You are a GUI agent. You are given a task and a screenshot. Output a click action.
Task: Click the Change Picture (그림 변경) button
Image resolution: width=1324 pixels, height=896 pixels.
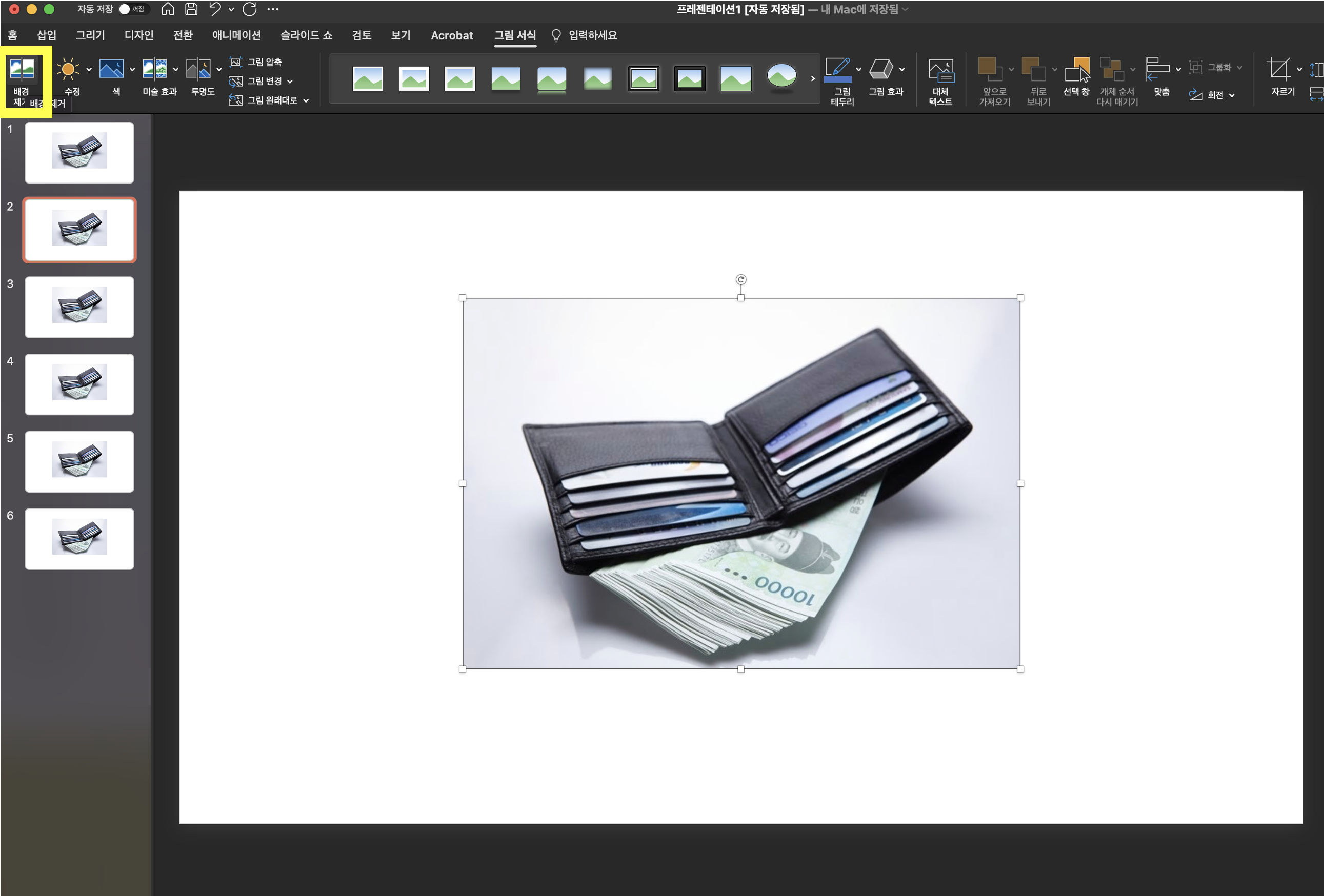pyautogui.click(x=257, y=81)
